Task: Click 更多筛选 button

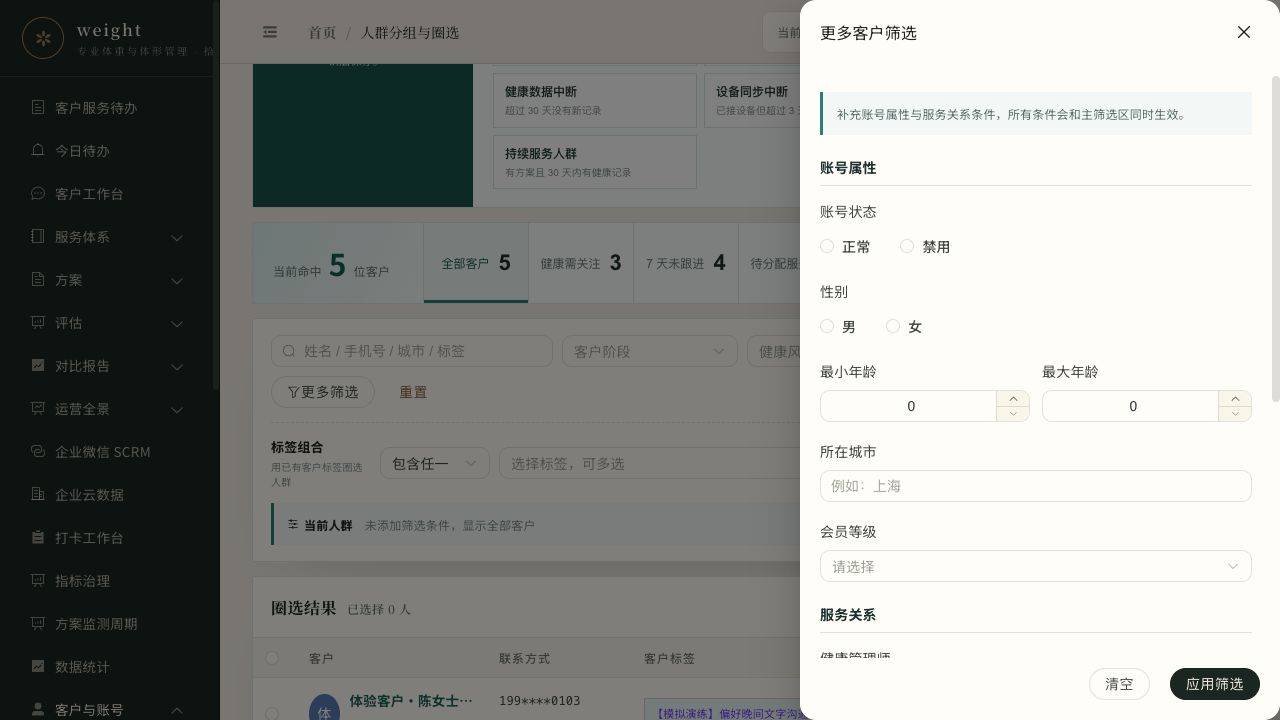Action: [x=323, y=392]
